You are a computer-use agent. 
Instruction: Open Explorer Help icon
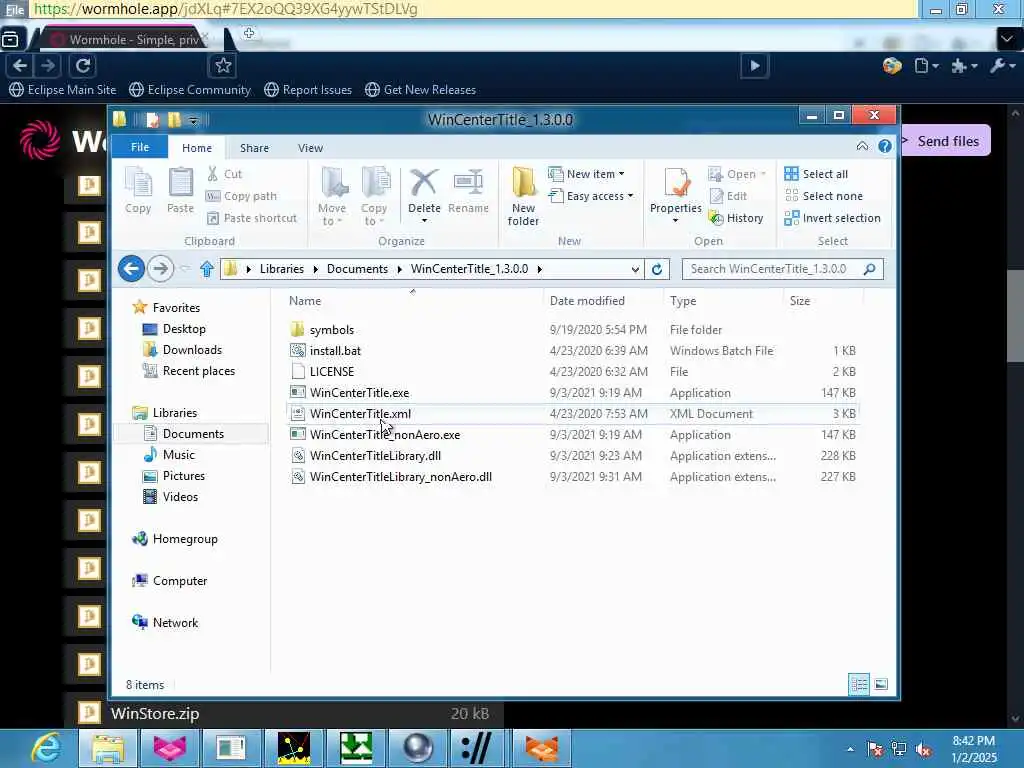tap(885, 146)
